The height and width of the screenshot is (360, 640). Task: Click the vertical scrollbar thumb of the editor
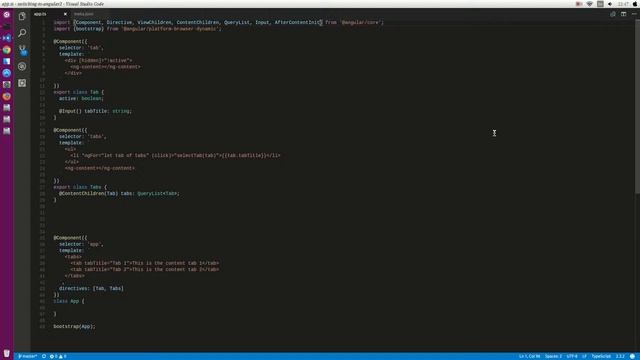[x=637, y=106]
